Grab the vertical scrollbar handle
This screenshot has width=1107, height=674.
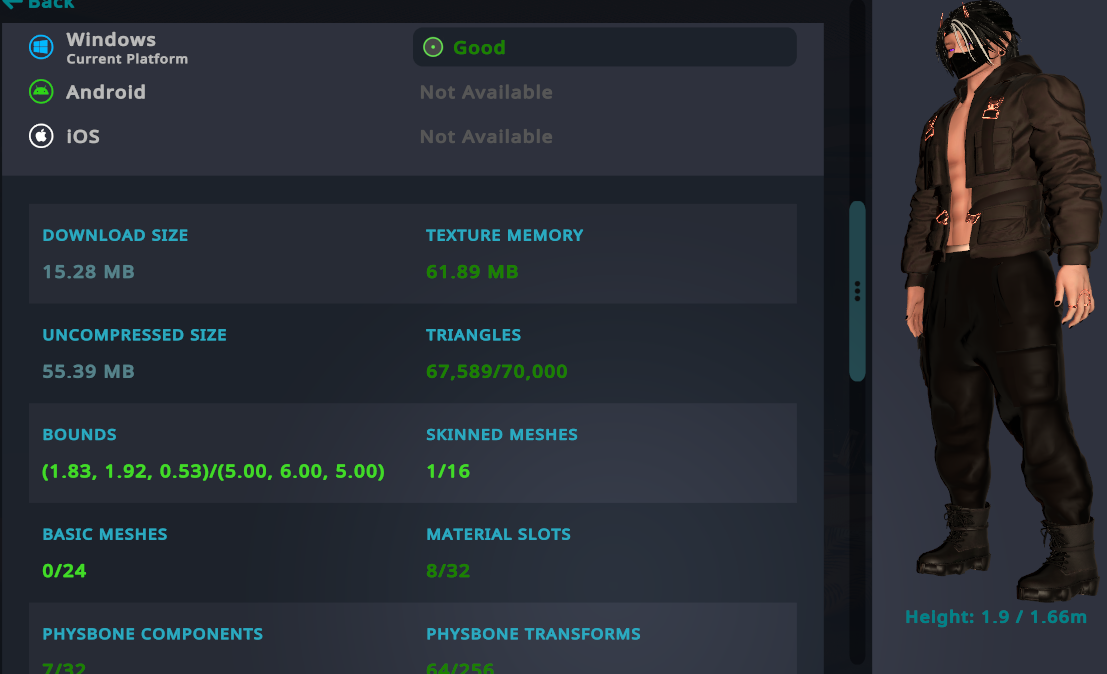coord(857,291)
